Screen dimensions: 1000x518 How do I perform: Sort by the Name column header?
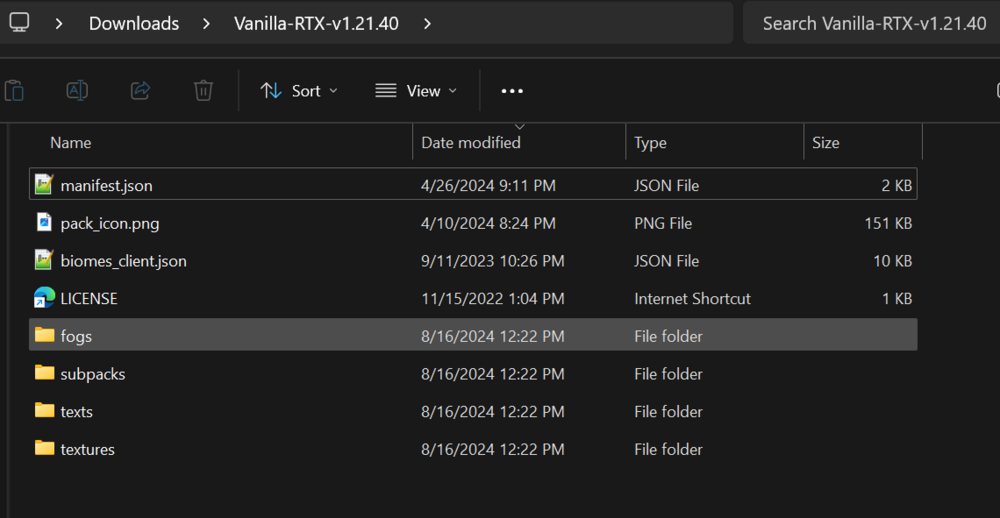(71, 142)
